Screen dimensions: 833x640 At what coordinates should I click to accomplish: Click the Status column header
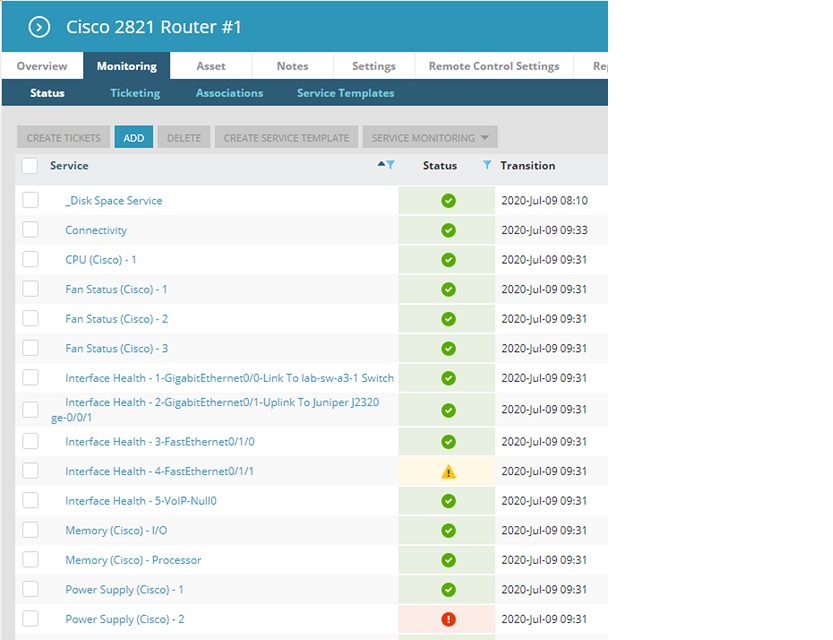[440, 166]
